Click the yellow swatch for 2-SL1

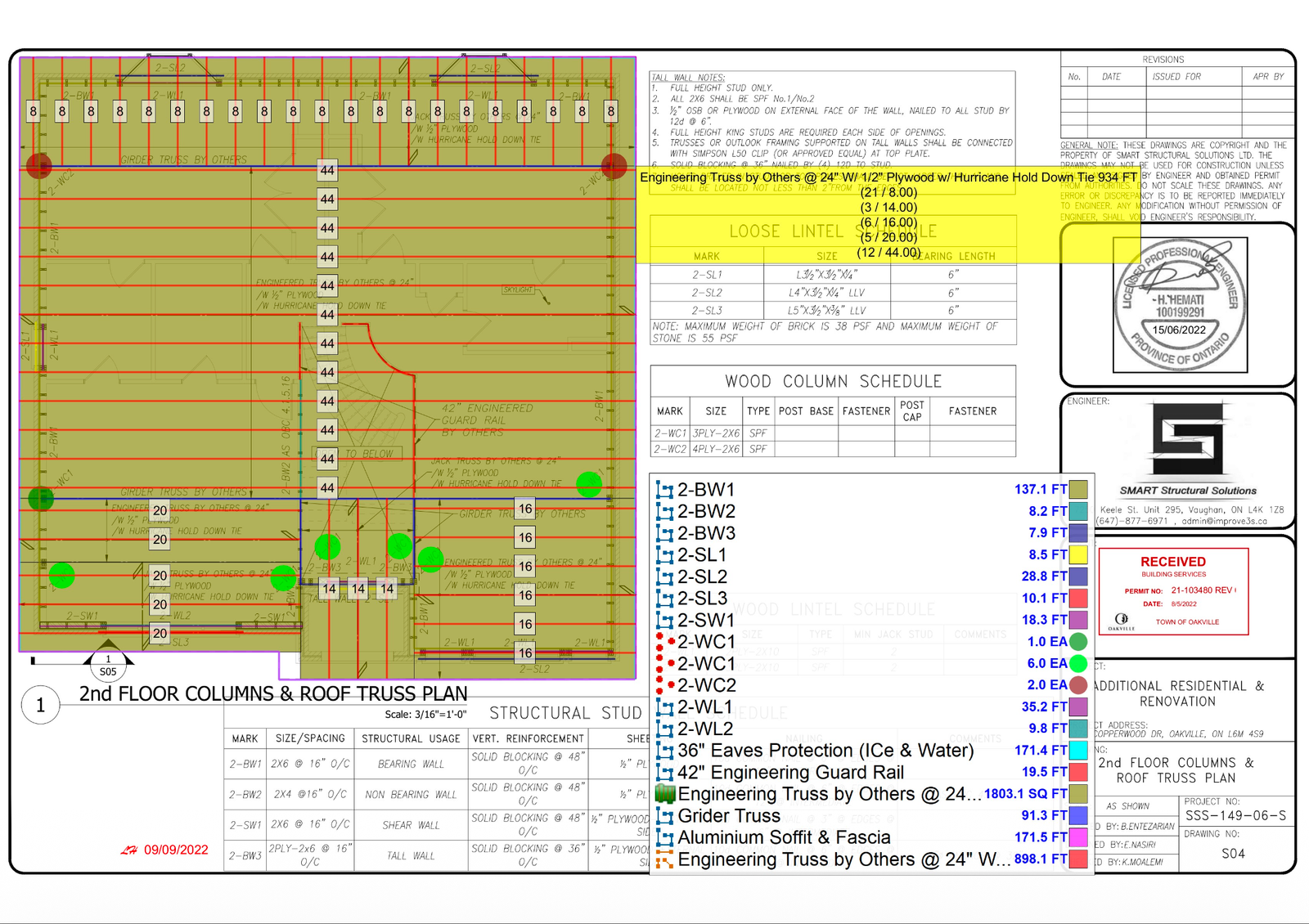pos(1079,554)
